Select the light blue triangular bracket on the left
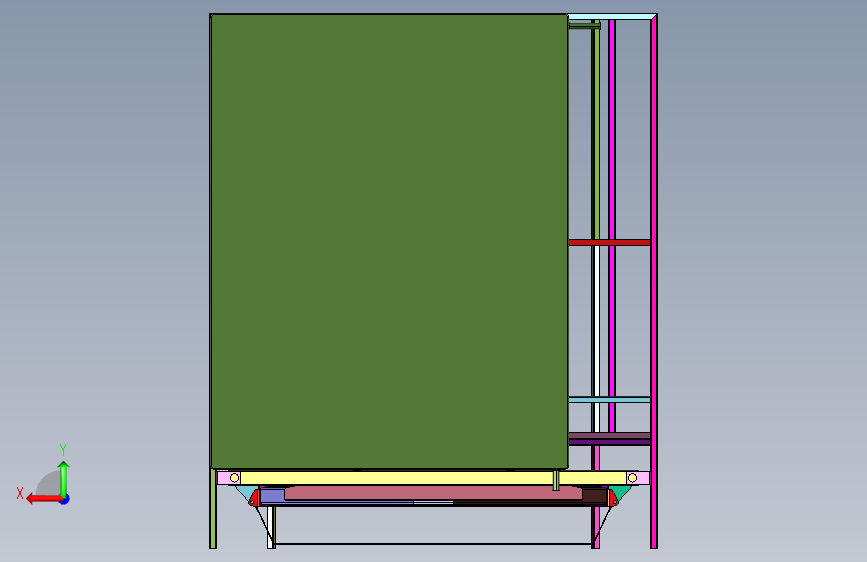This screenshot has height=562, width=867. click(246, 492)
